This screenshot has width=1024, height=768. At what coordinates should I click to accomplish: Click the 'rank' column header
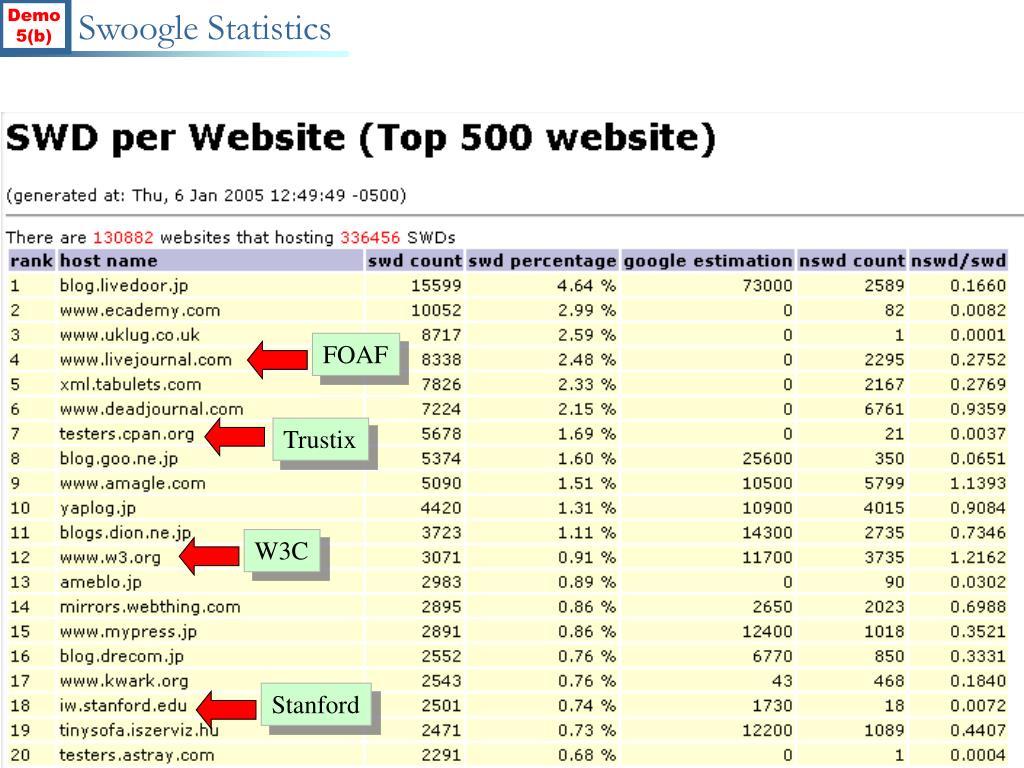point(31,261)
